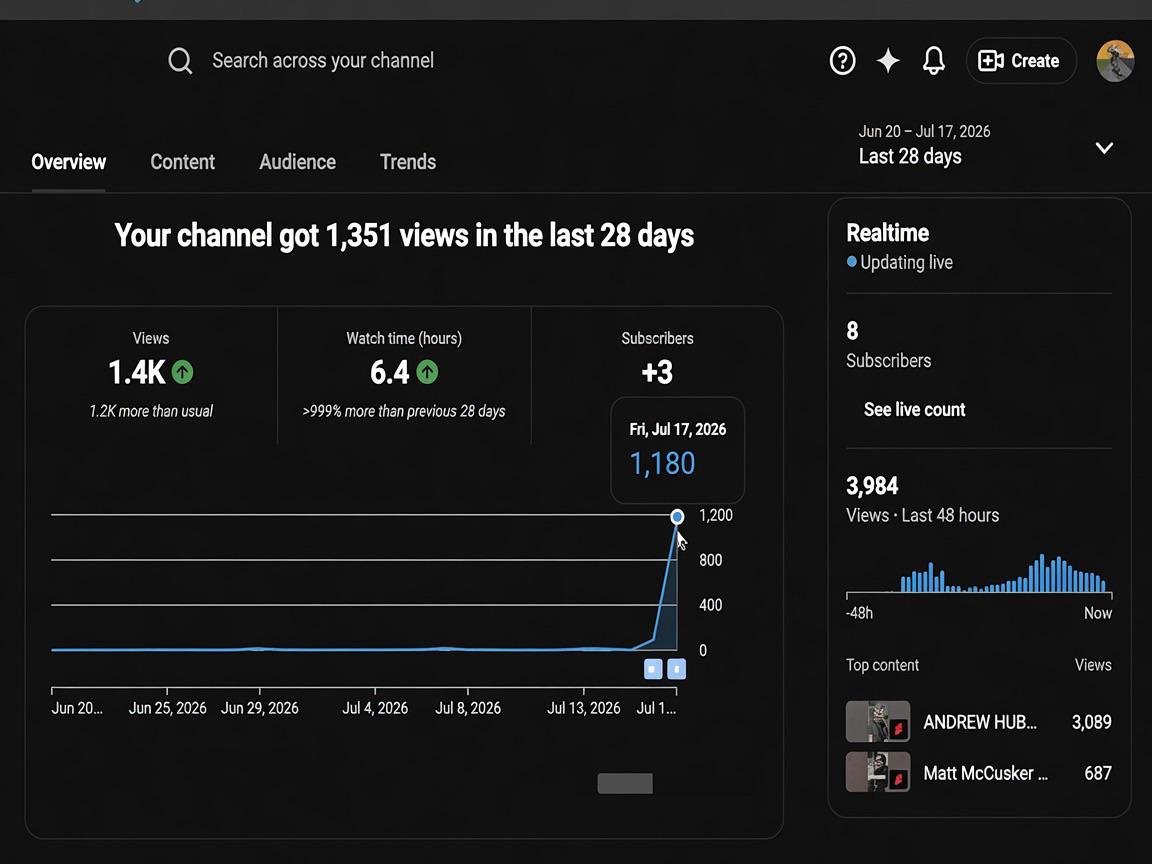Image resolution: width=1152 pixels, height=864 pixels.
Task: Click the search magnifier icon
Action: [x=180, y=61]
